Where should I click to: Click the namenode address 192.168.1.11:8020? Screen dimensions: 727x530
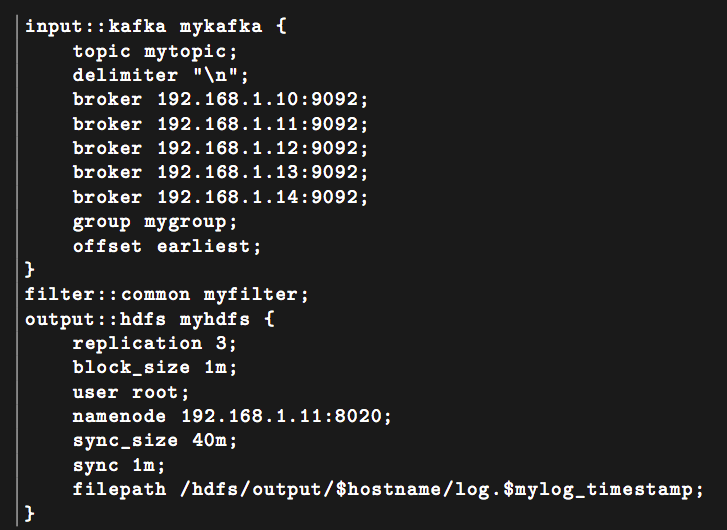[x=283, y=417]
